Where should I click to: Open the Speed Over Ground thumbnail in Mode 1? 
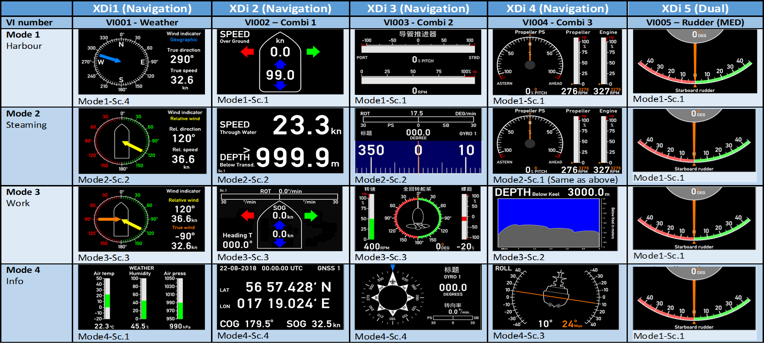(281, 61)
